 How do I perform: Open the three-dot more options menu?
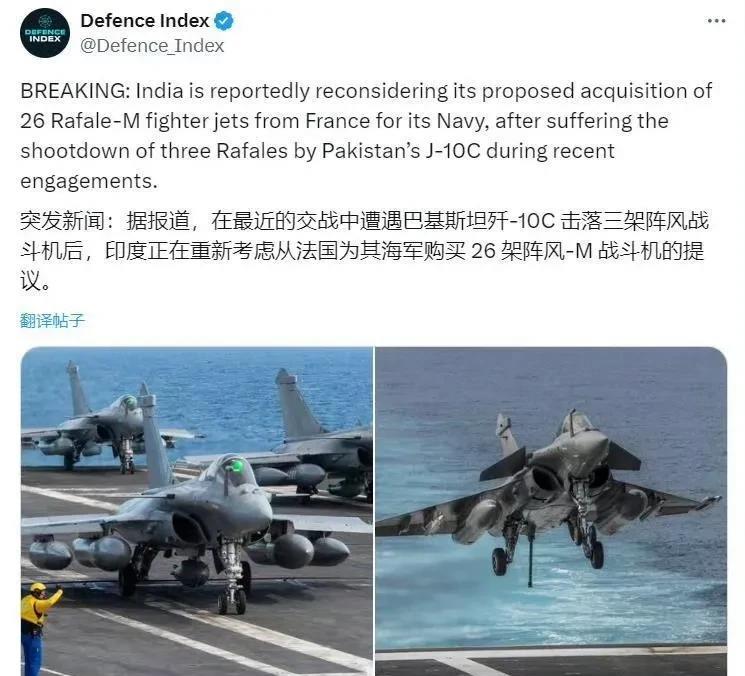pyautogui.click(x=716, y=21)
